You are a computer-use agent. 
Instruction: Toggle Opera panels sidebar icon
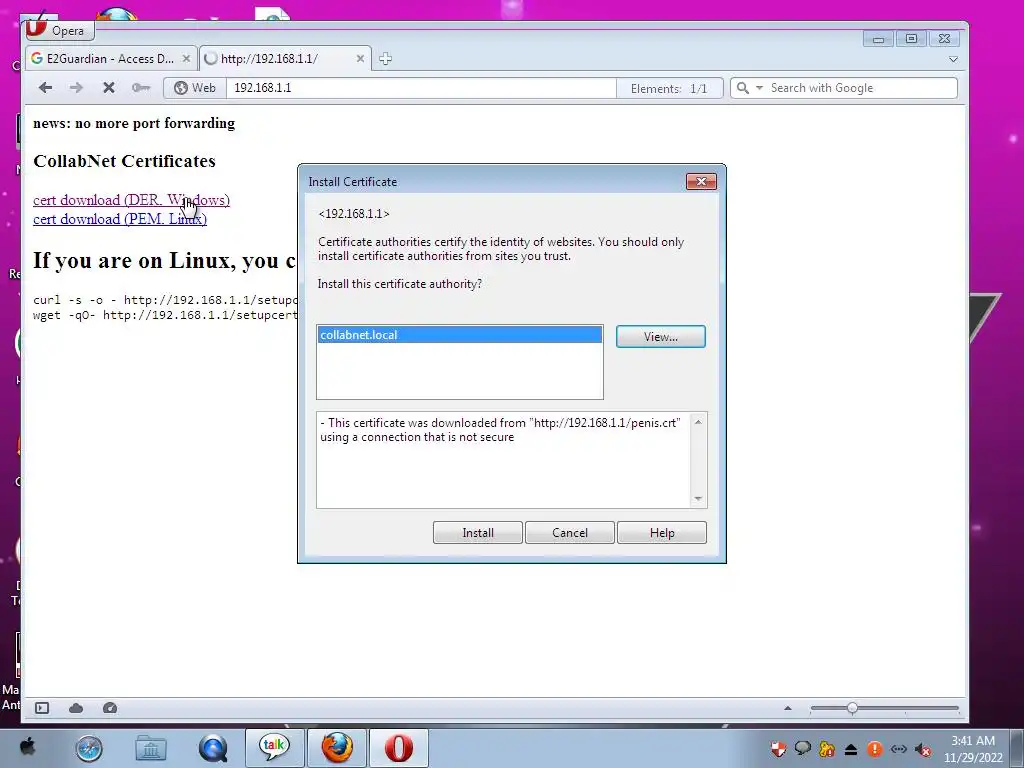click(42, 708)
